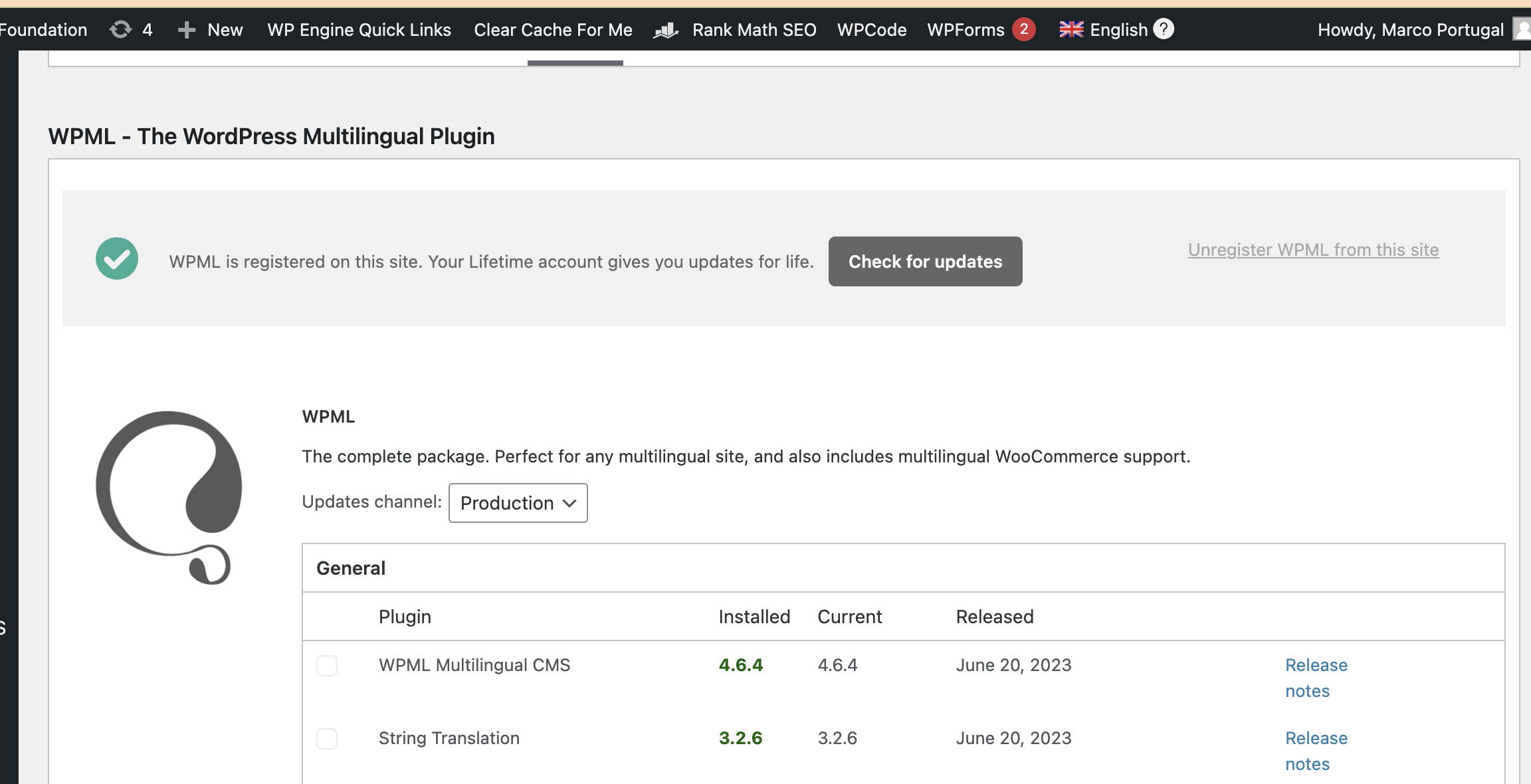Click current version 4.6.4 in Current column
This screenshot has width=1531, height=784.
pos(837,665)
